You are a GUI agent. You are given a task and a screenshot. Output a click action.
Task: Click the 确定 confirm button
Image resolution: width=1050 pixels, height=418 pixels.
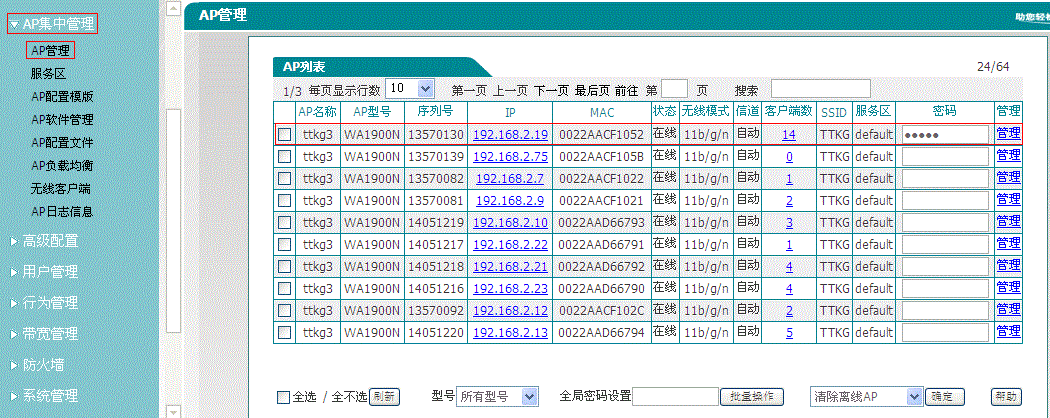click(945, 397)
